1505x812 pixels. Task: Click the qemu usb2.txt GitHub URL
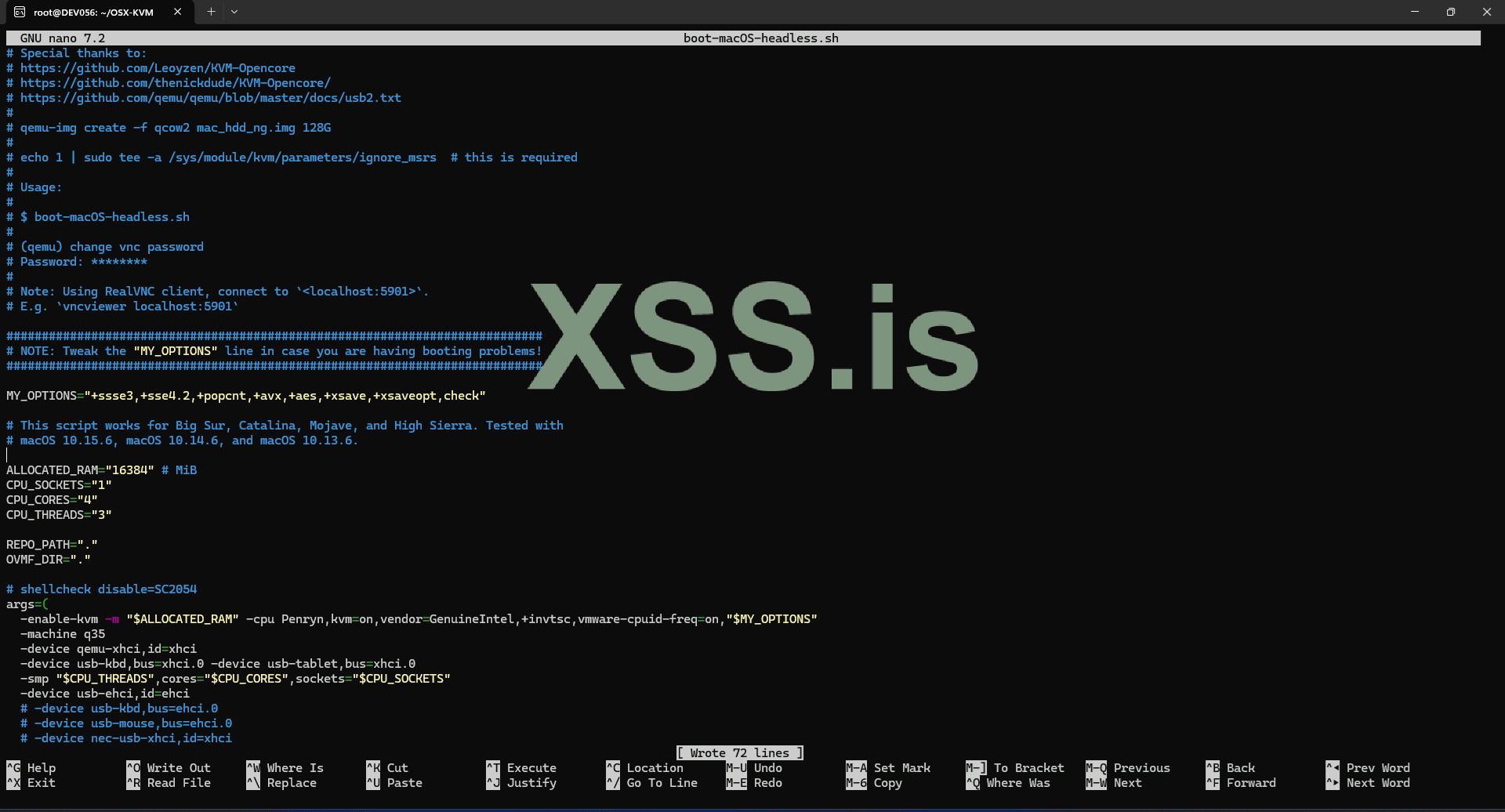[211, 98]
